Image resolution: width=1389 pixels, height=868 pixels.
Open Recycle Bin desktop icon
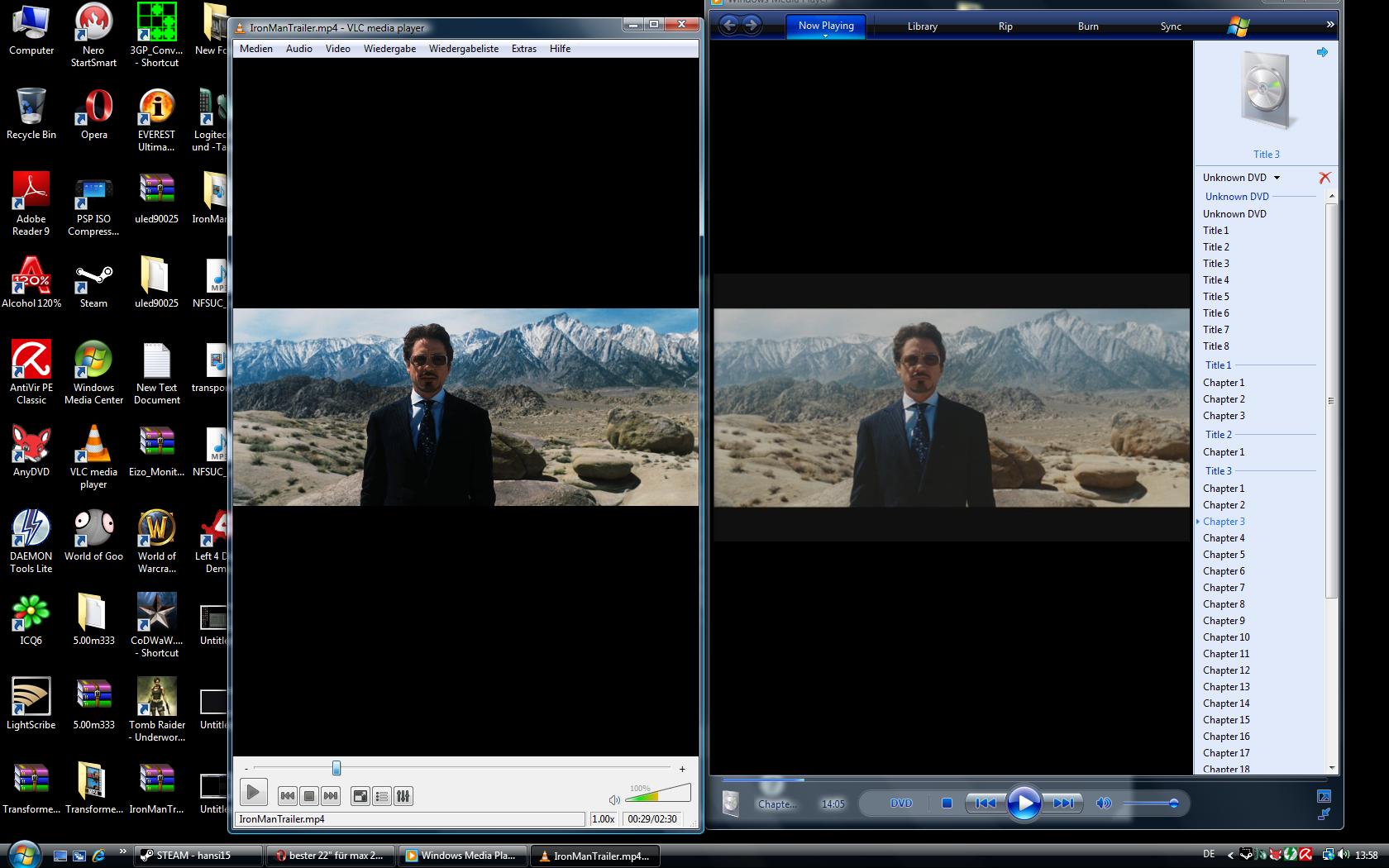tap(31, 113)
